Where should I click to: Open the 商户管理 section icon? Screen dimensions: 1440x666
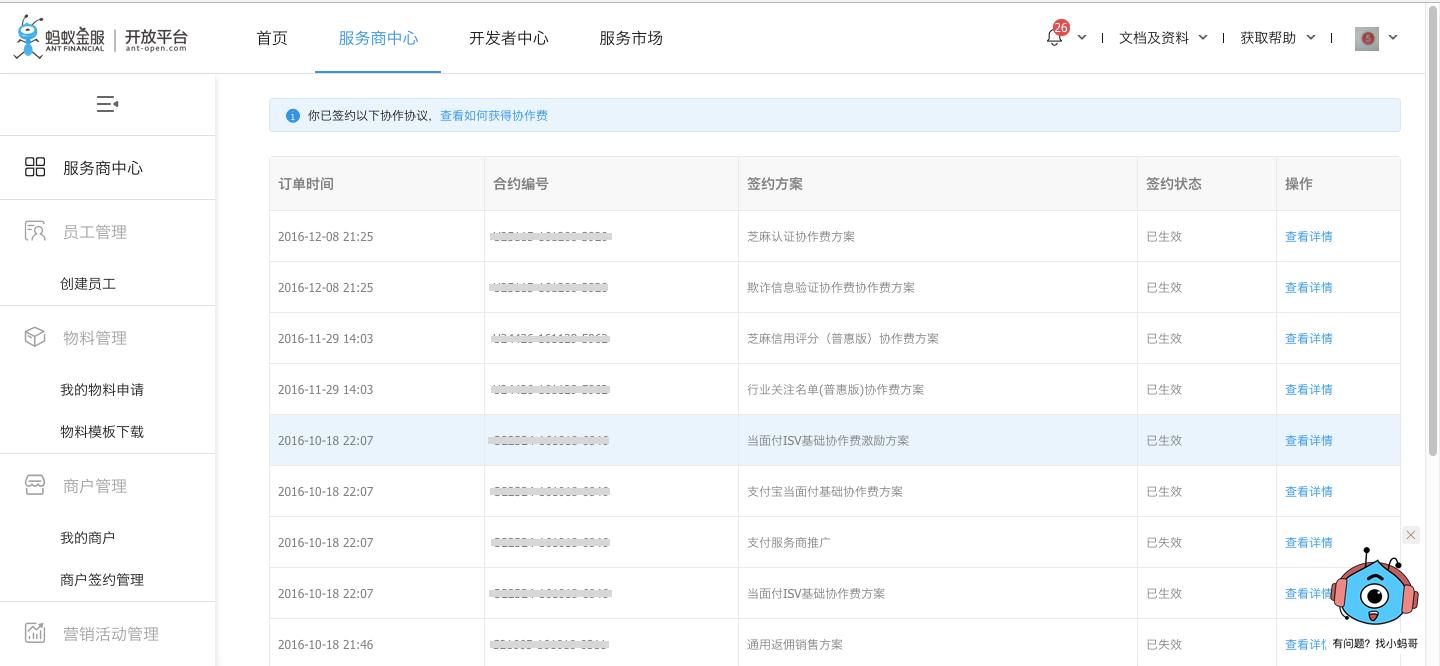tap(34, 485)
